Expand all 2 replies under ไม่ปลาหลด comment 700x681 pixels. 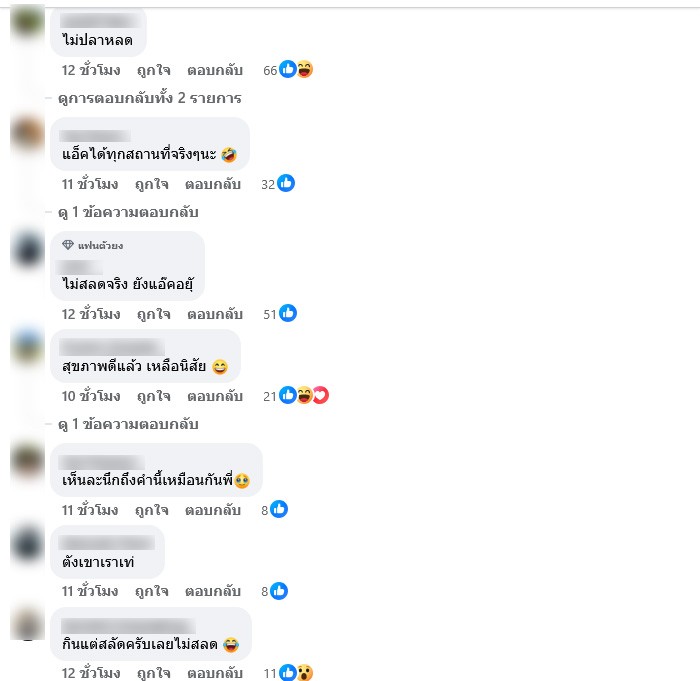(x=150, y=98)
